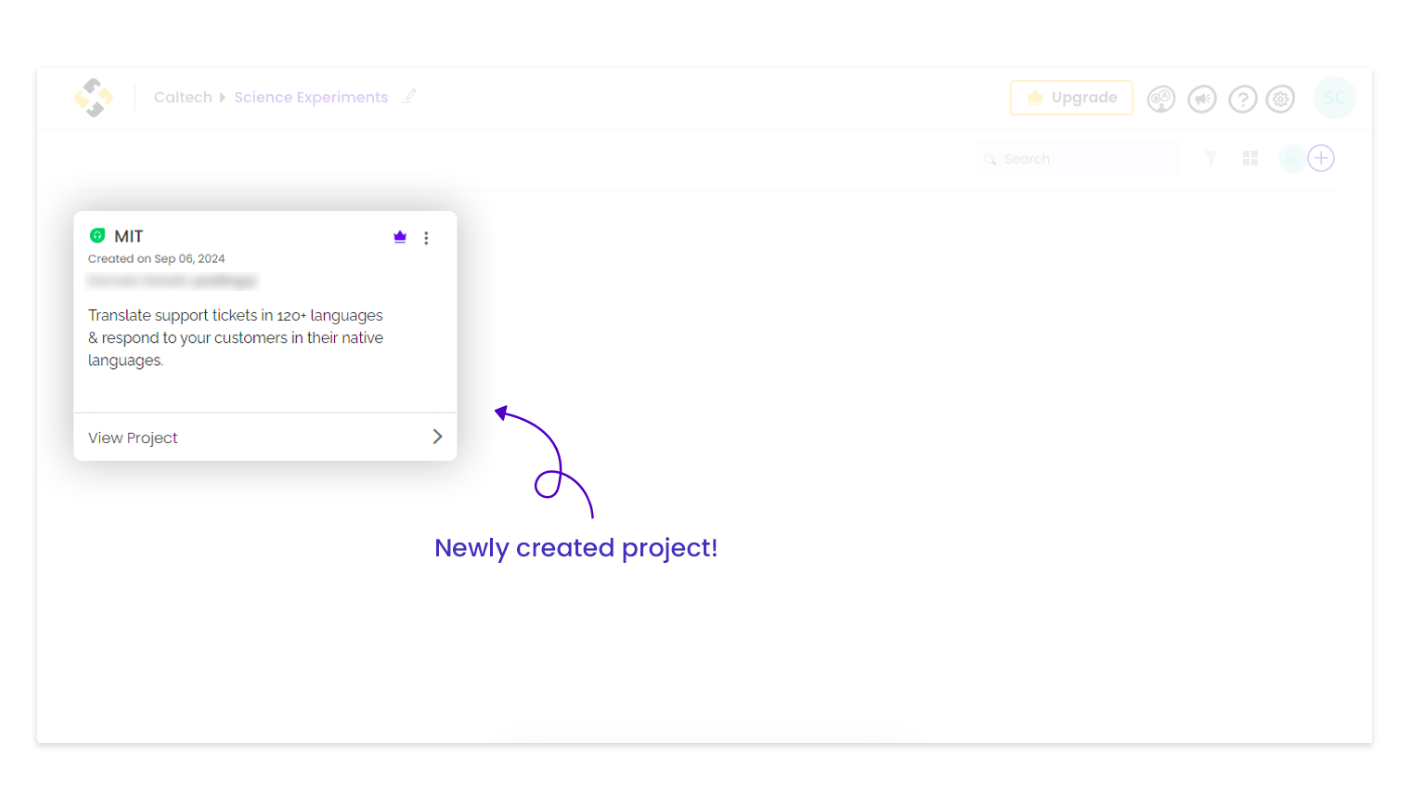1409x811 pixels.
Task: Click the app logo in the header
Action: tap(94, 98)
